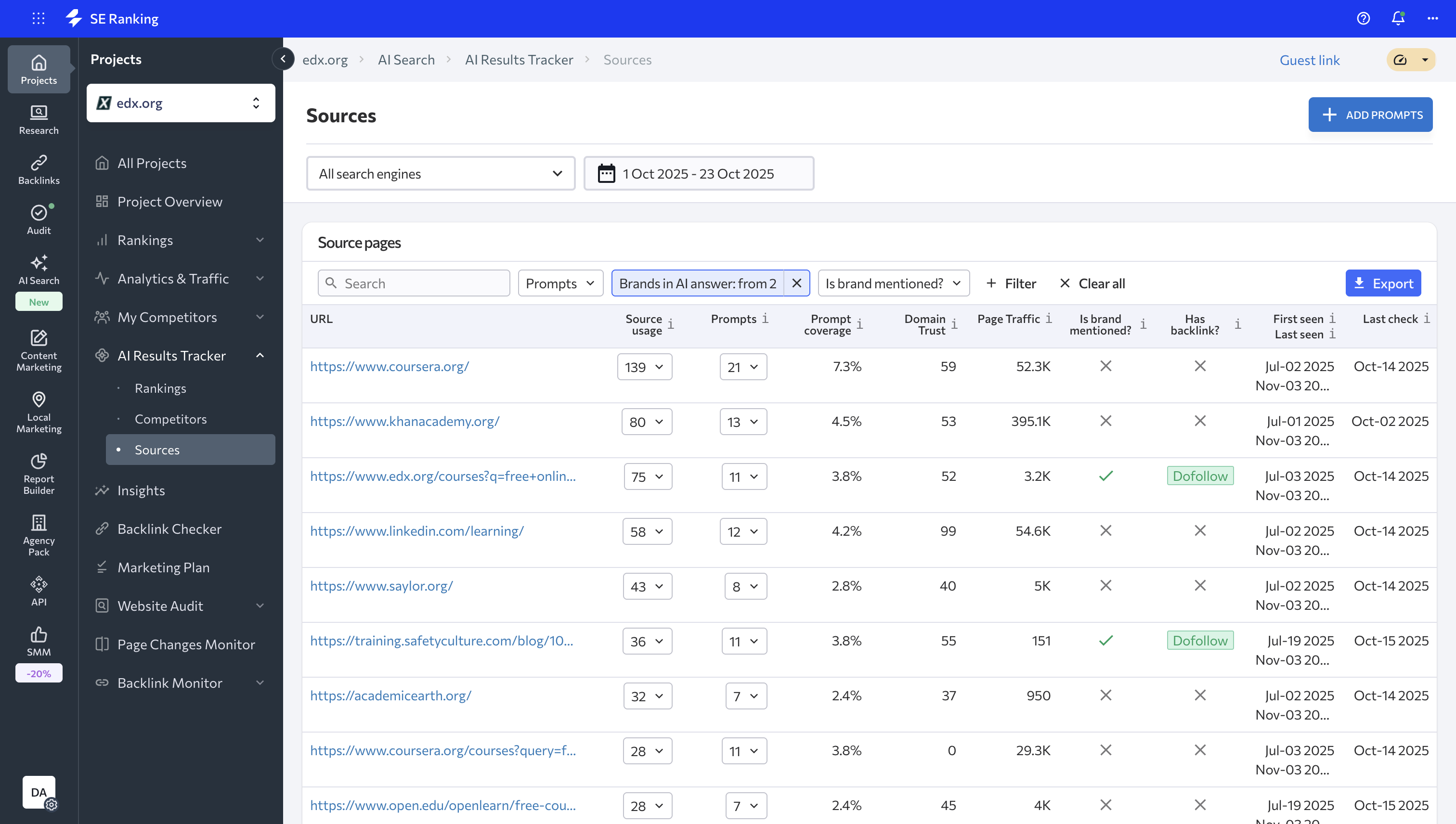The image size is (1456, 824).
Task: Go to Competitors under AI Results Tracker
Action: [170, 419]
